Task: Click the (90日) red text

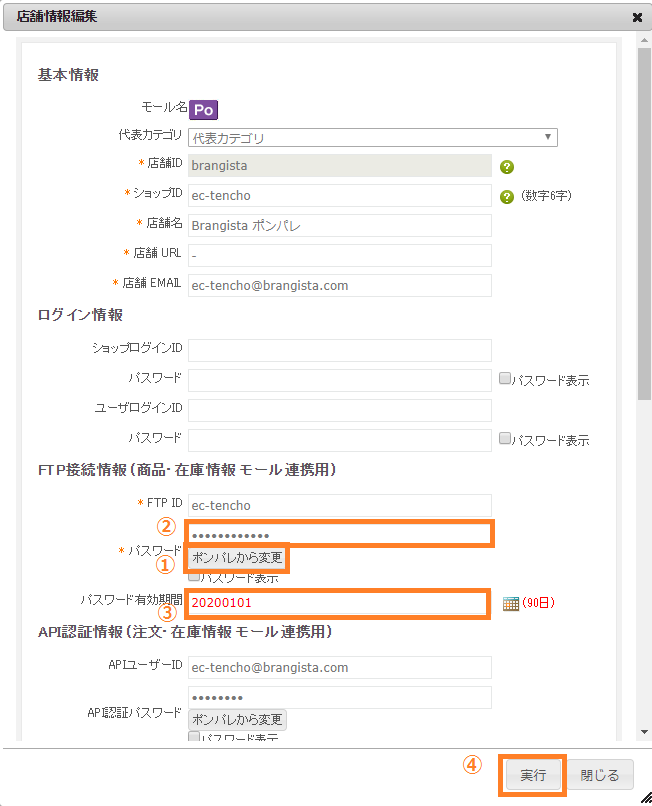Action: 538,602
